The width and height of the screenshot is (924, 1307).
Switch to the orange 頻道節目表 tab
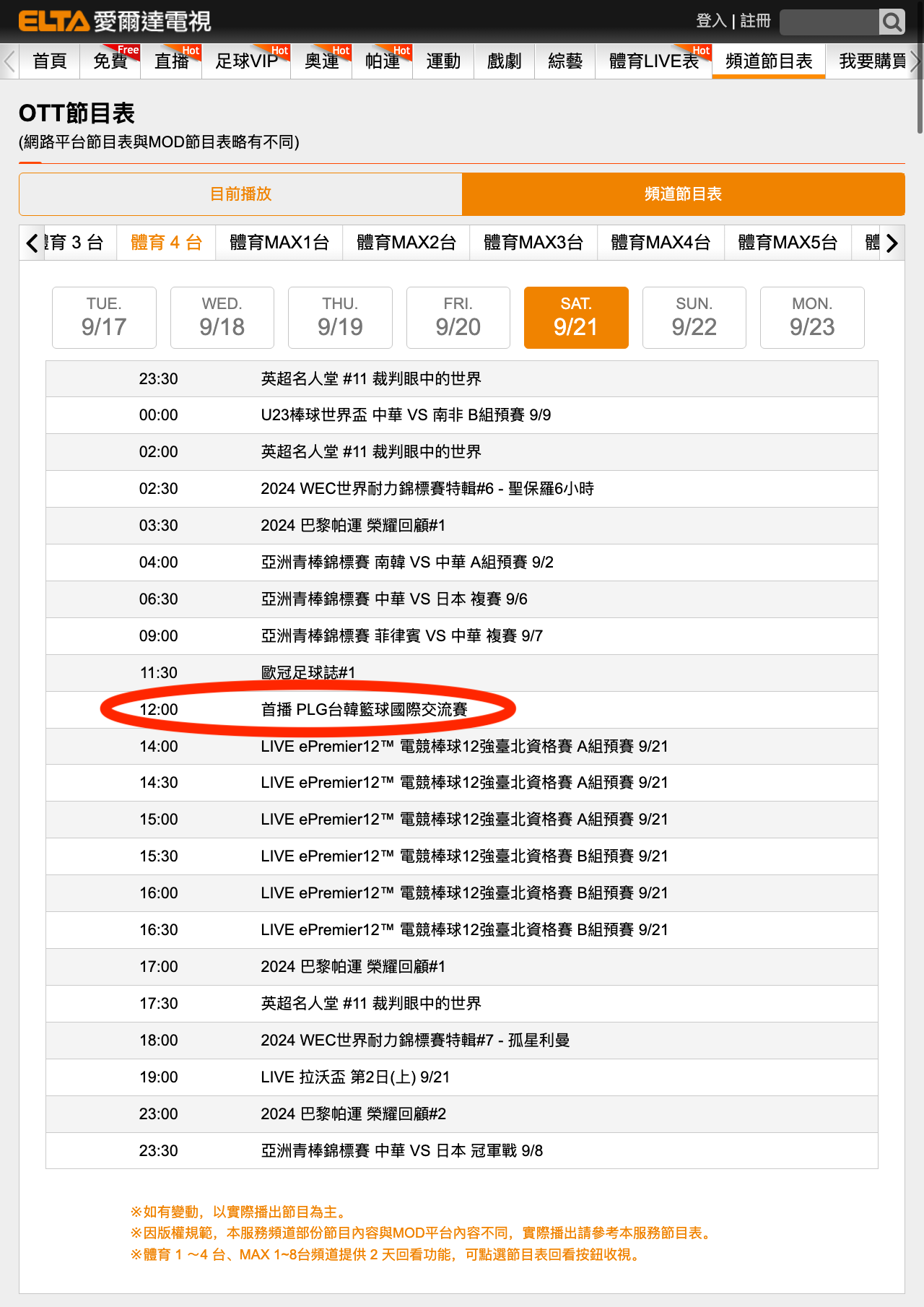pos(683,194)
